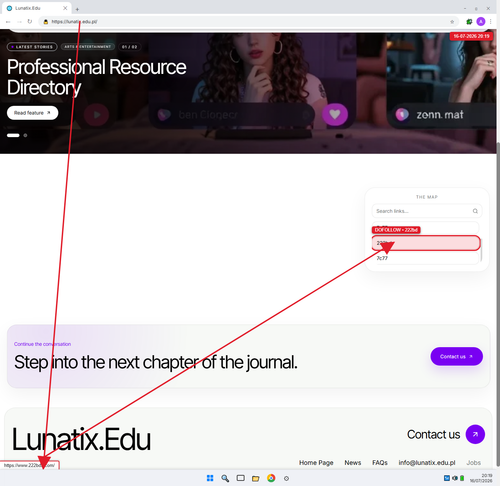
Task: Open the Home Page footer link
Action: click(x=316, y=463)
